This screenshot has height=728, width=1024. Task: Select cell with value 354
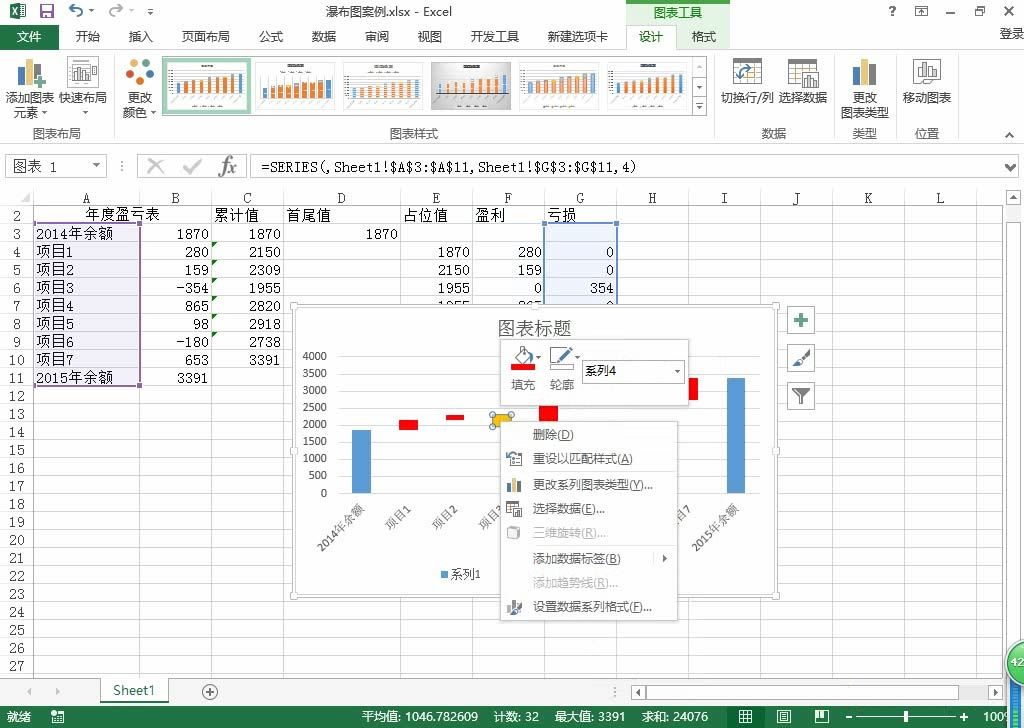(580, 287)
